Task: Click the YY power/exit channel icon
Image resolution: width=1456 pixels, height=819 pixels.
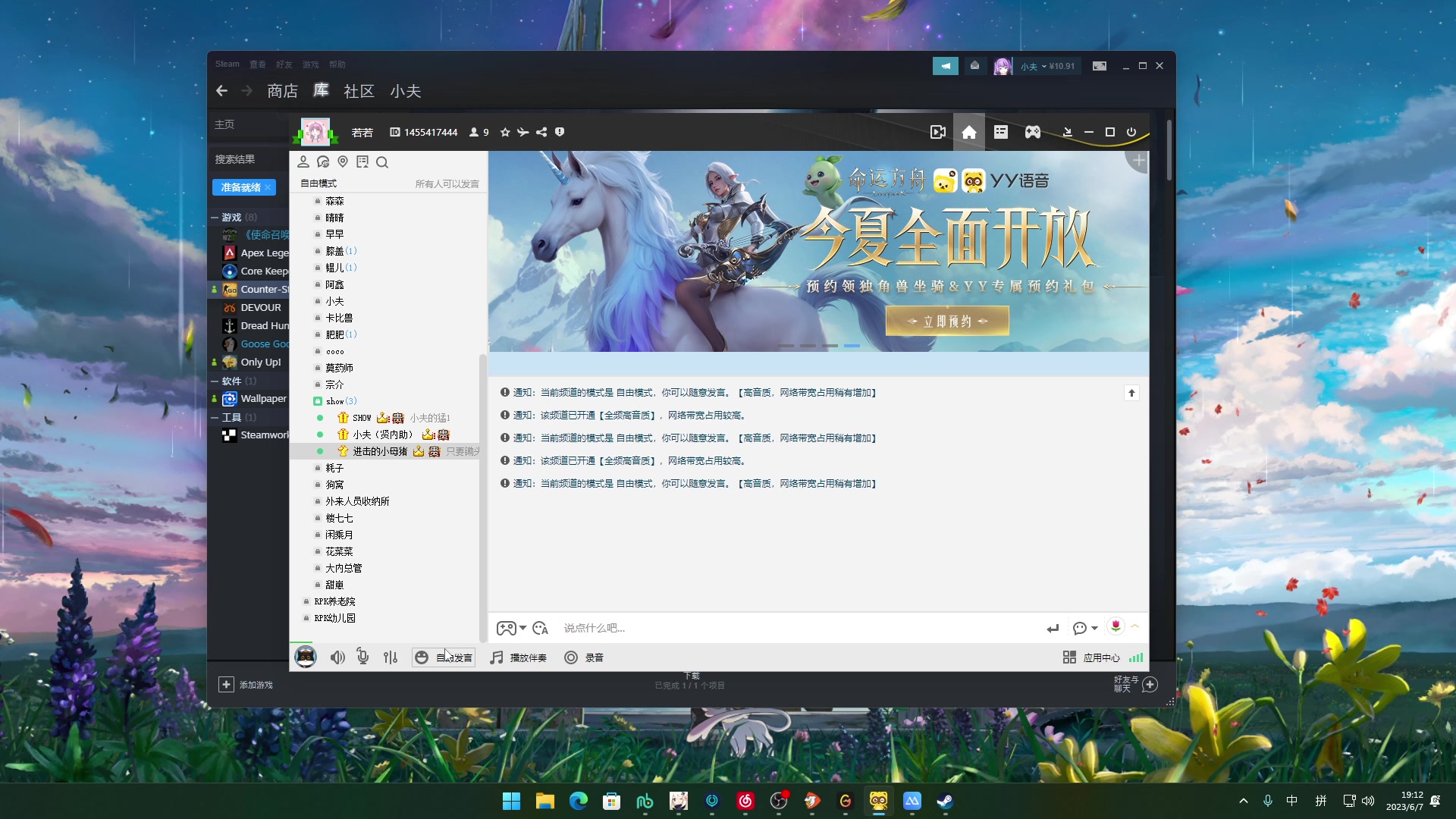Action: pos(1131,132)
